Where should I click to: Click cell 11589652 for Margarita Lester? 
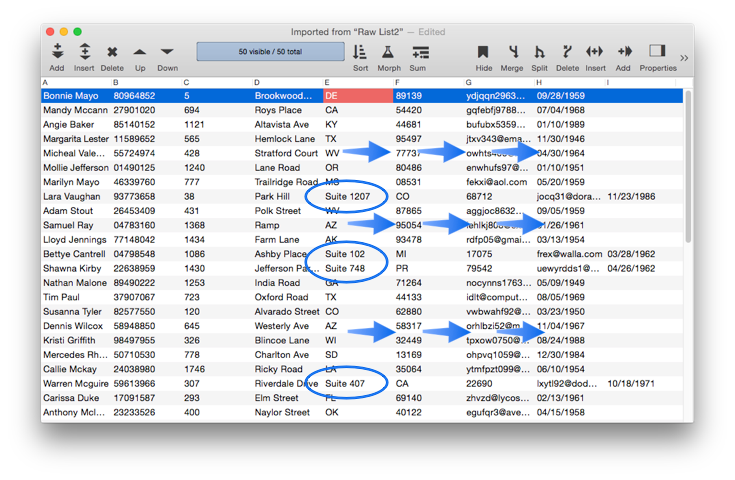click(x=146, y=139)
